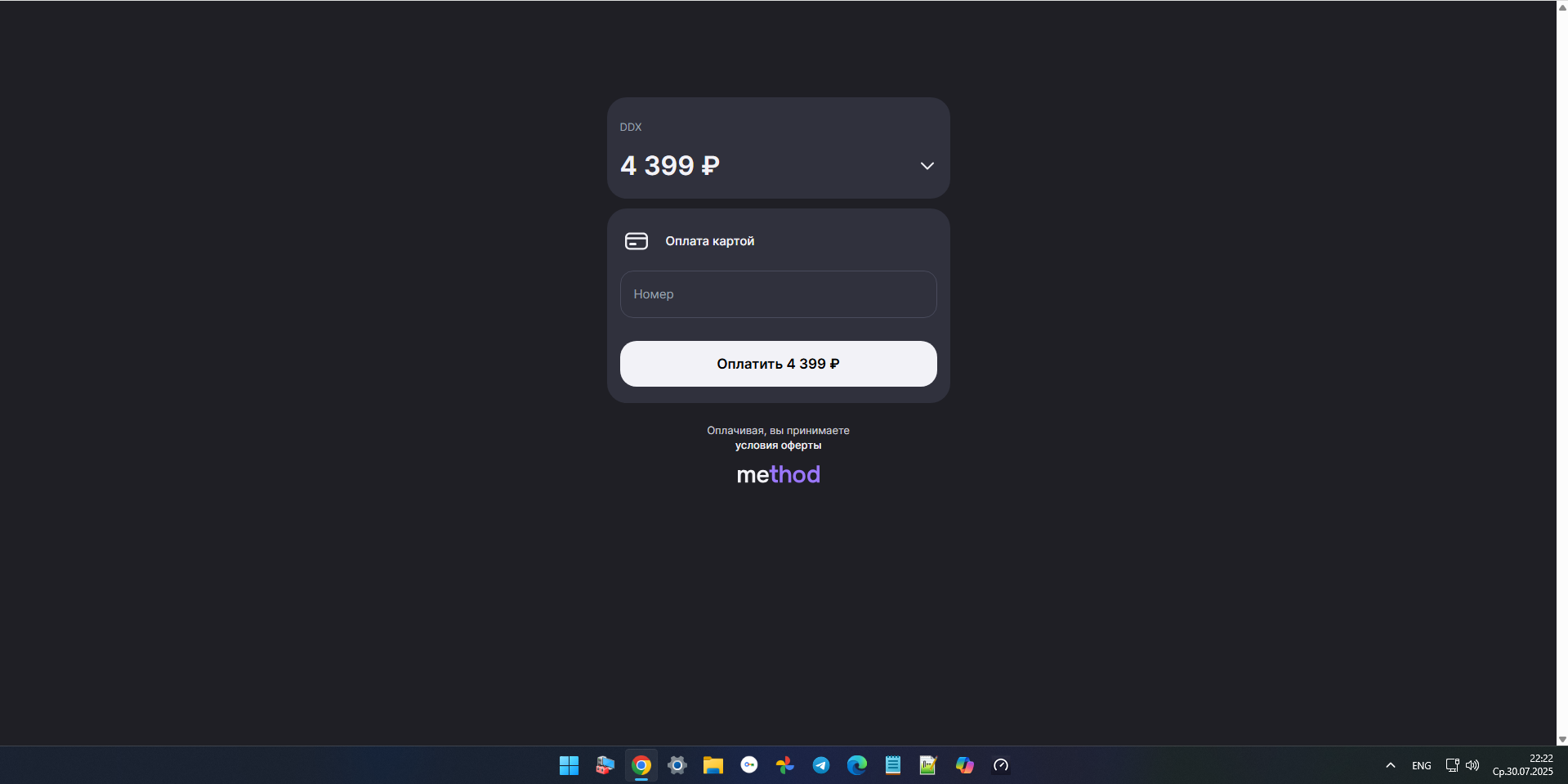Open the Settings gear in taskbar

click(677, 765)
